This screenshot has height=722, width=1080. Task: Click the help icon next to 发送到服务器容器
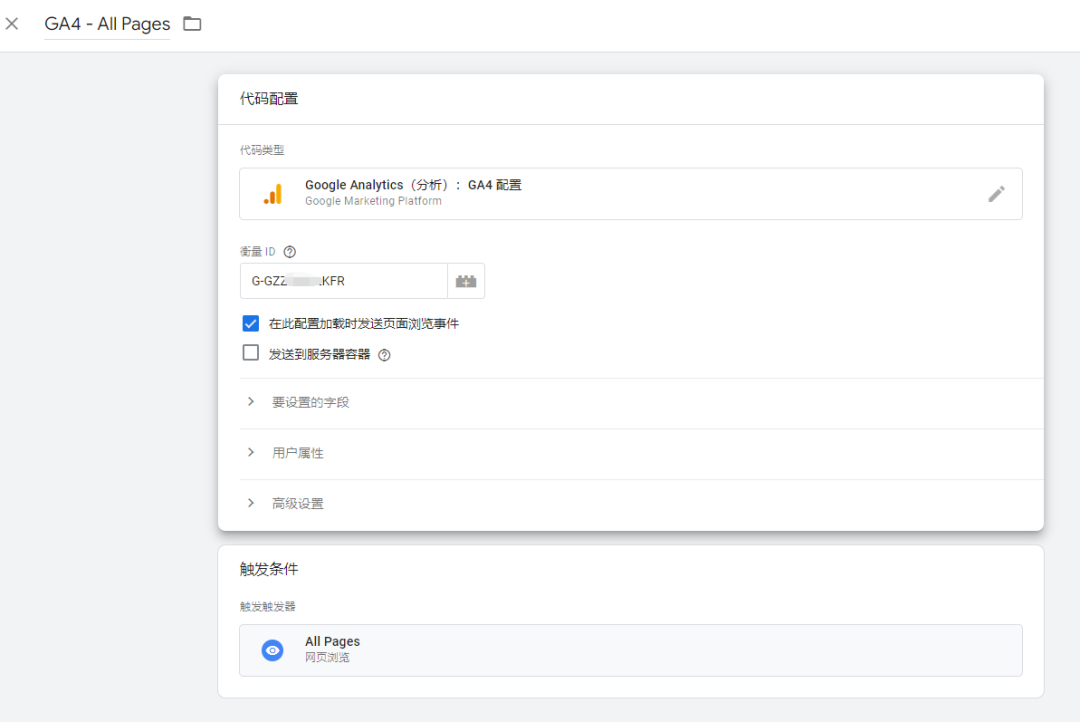[384, 352]
